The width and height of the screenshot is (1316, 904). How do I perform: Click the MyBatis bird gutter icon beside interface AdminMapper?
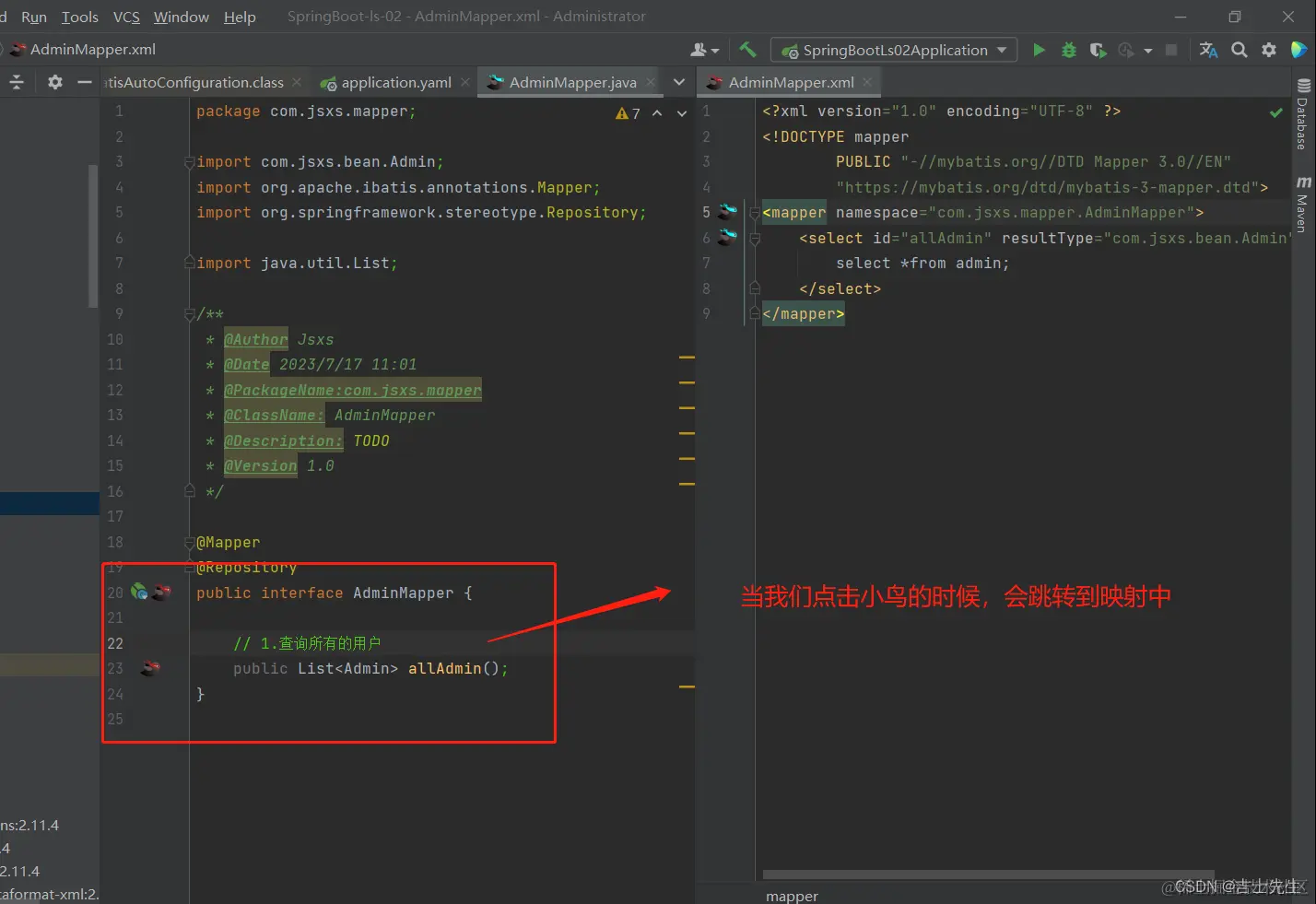point(161,592)
